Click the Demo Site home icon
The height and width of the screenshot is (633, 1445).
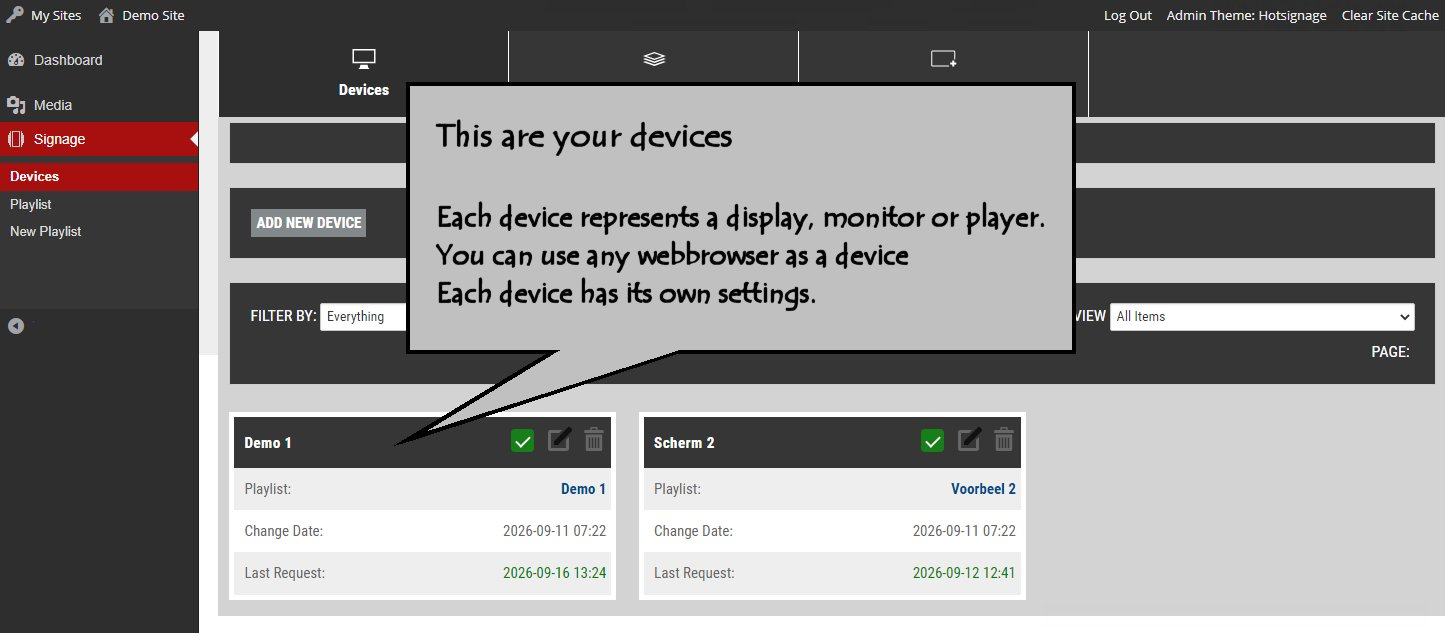tap(106, 15)
